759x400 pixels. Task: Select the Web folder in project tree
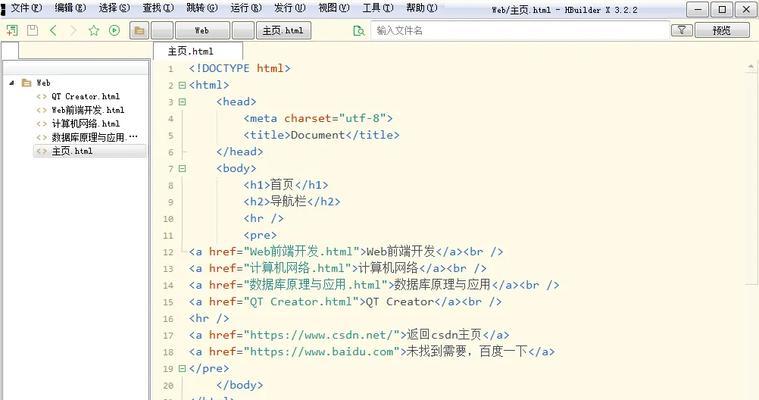pyautogui.click(x=36, y=83)
